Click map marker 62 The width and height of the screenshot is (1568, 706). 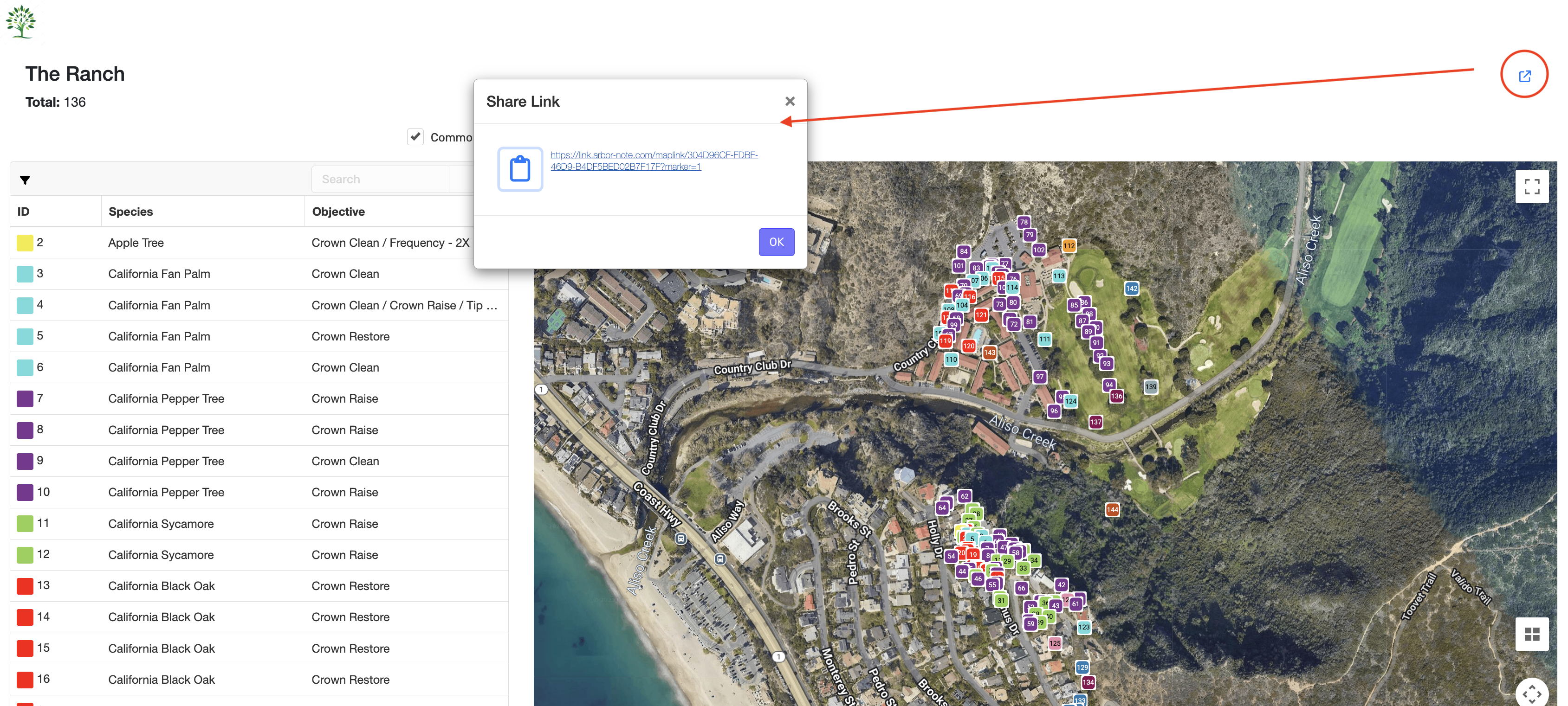pos(964,496)
